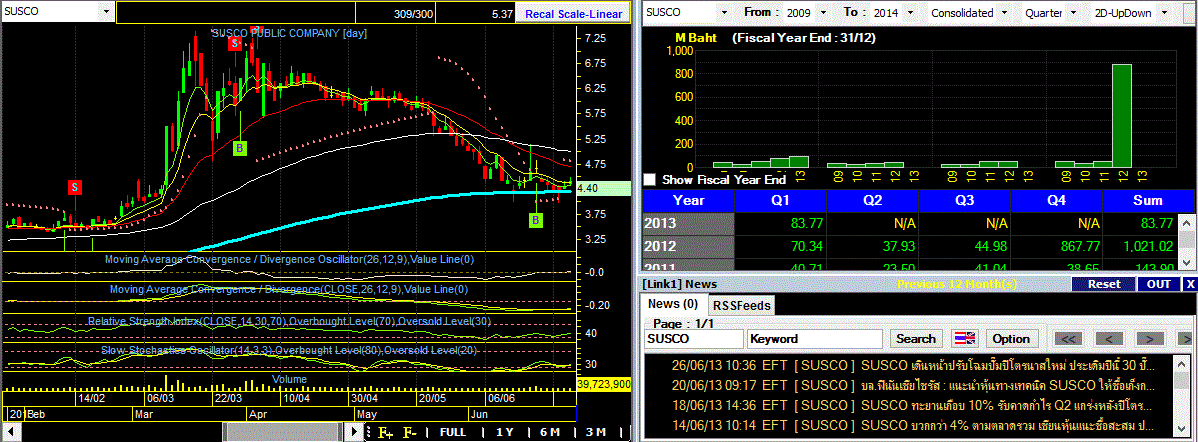Click the first-page << news button

[x=1069, y=338]
